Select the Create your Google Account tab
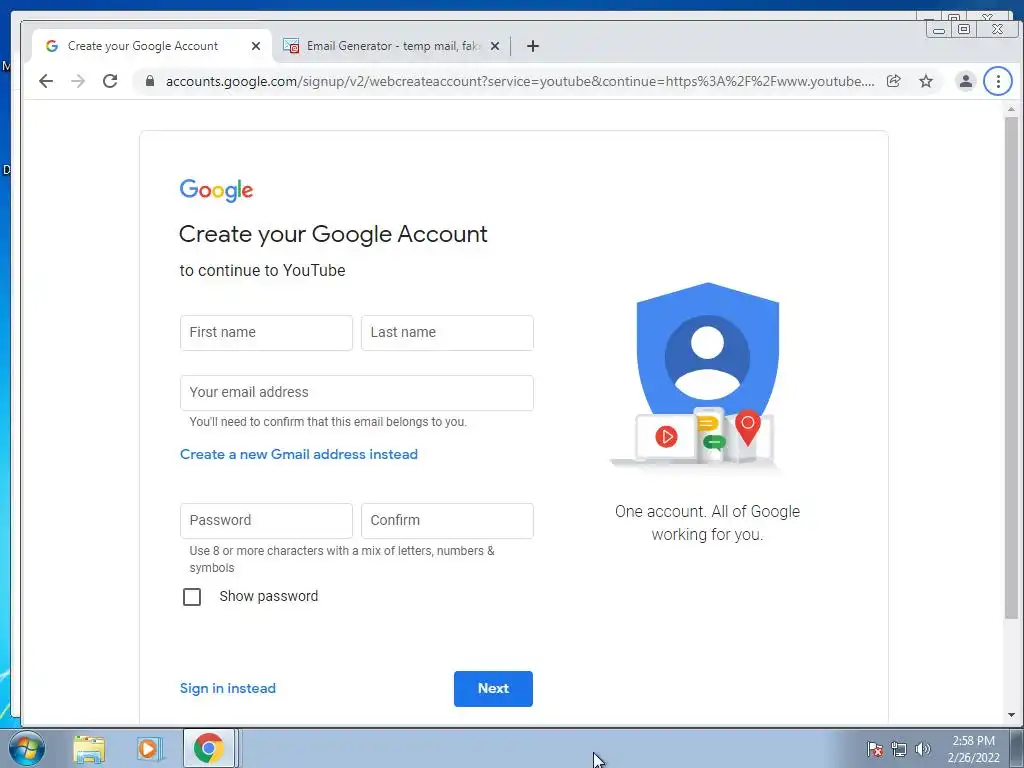 (150, 46)
